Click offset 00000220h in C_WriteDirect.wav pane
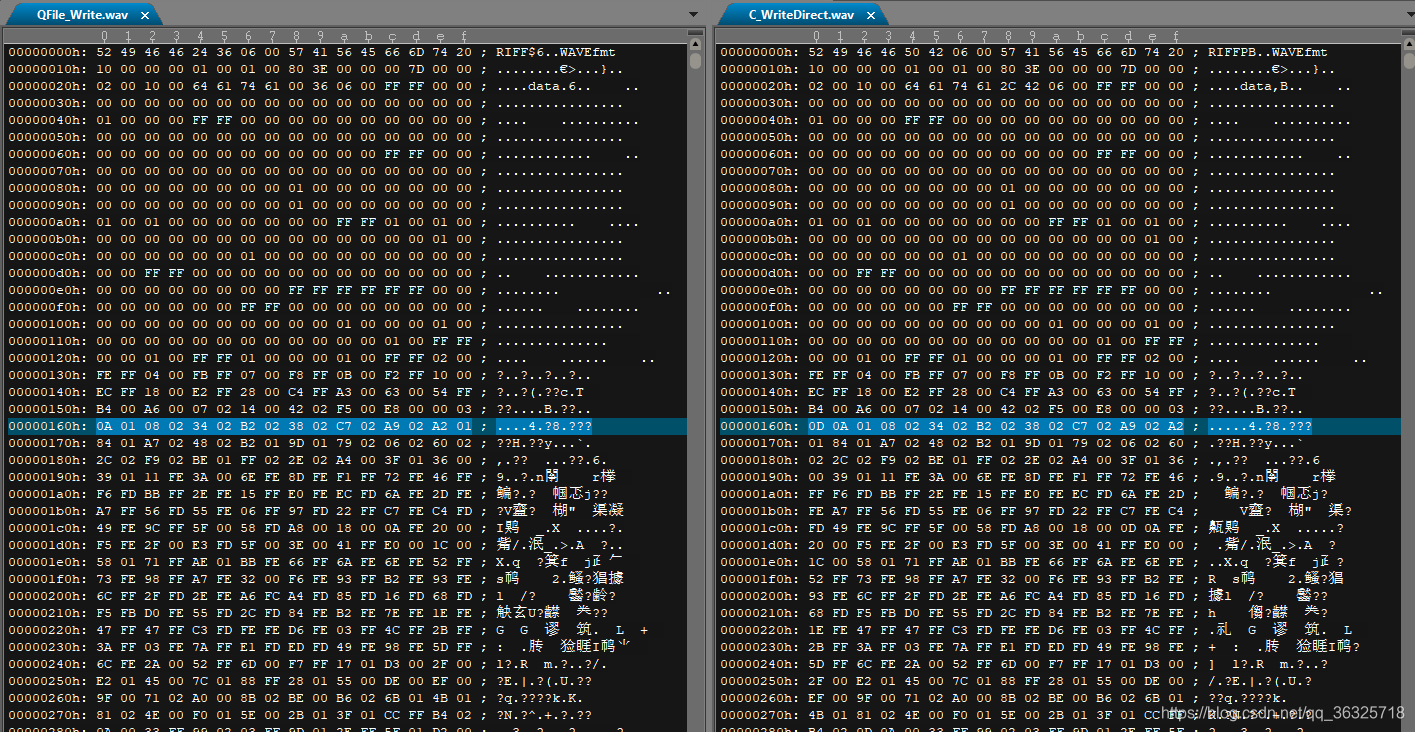 click(x=760, y=630)
